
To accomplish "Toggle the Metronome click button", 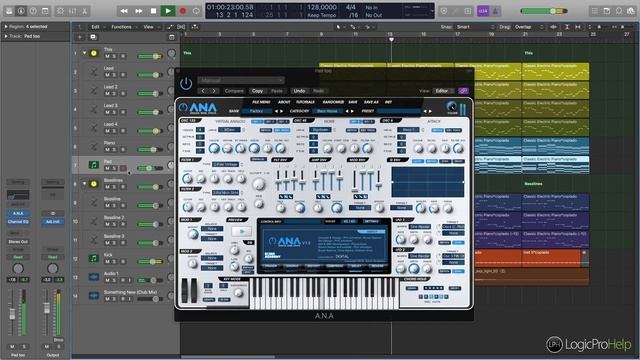I will tap(495, 11).
